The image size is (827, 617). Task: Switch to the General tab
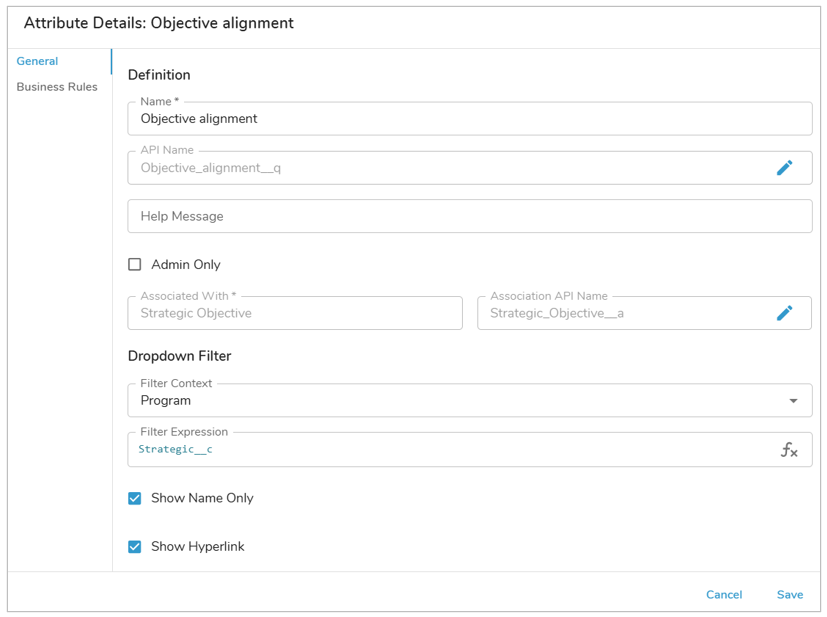[37, 61]
